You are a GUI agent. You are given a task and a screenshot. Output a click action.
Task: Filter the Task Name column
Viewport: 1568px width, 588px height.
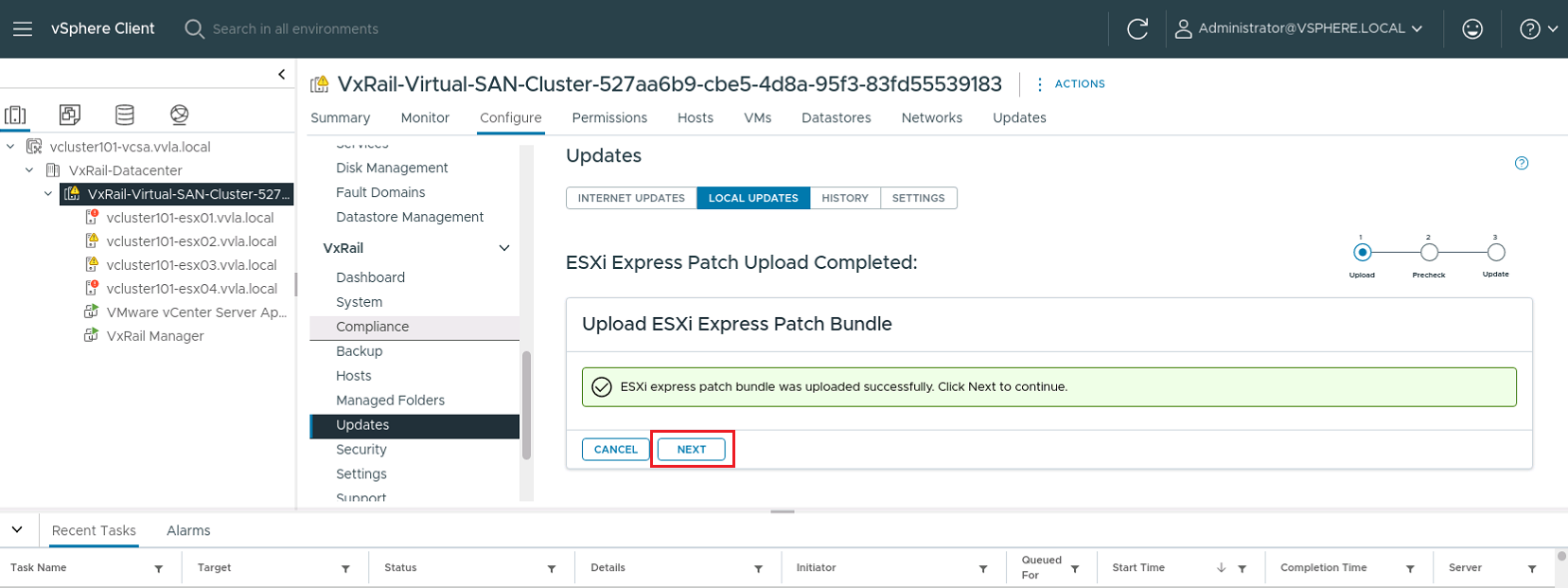click(x=159, y=569)
